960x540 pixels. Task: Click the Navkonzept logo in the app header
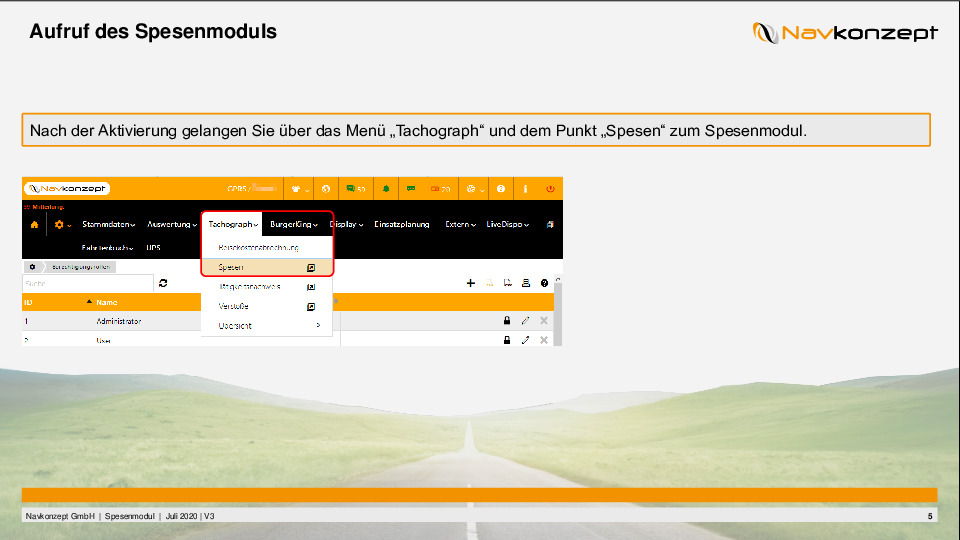tap(67, 189)
